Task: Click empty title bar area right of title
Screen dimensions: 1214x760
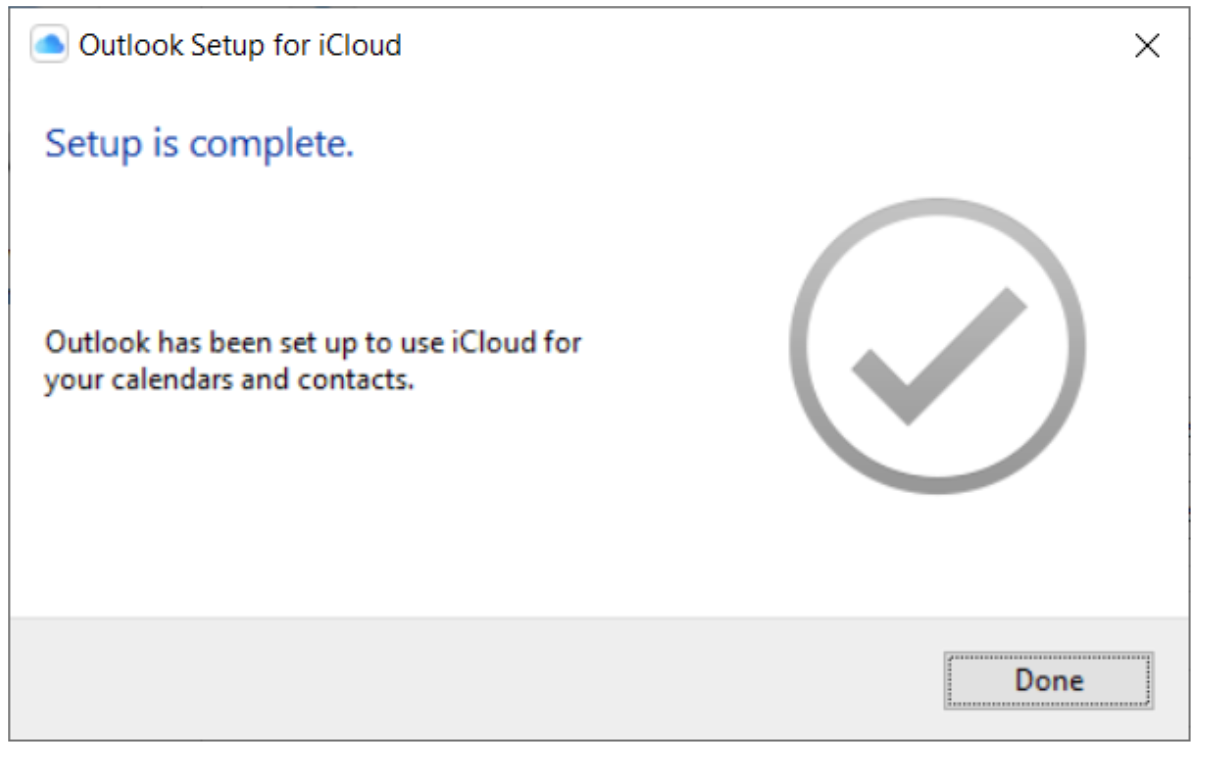Action: pyautogui.click(x=760, y=46)
